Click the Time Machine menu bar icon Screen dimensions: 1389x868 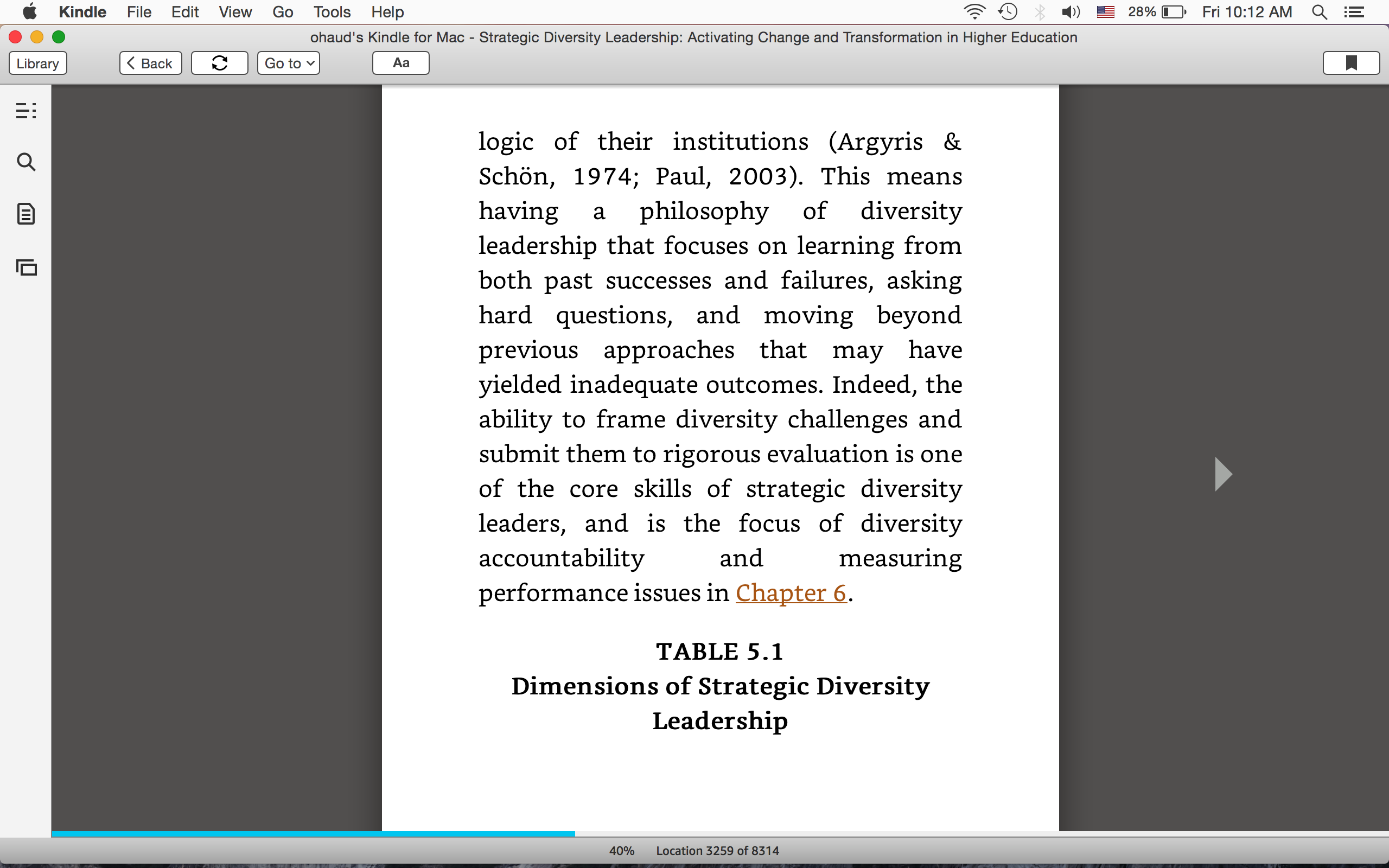tap(1008, 12)
